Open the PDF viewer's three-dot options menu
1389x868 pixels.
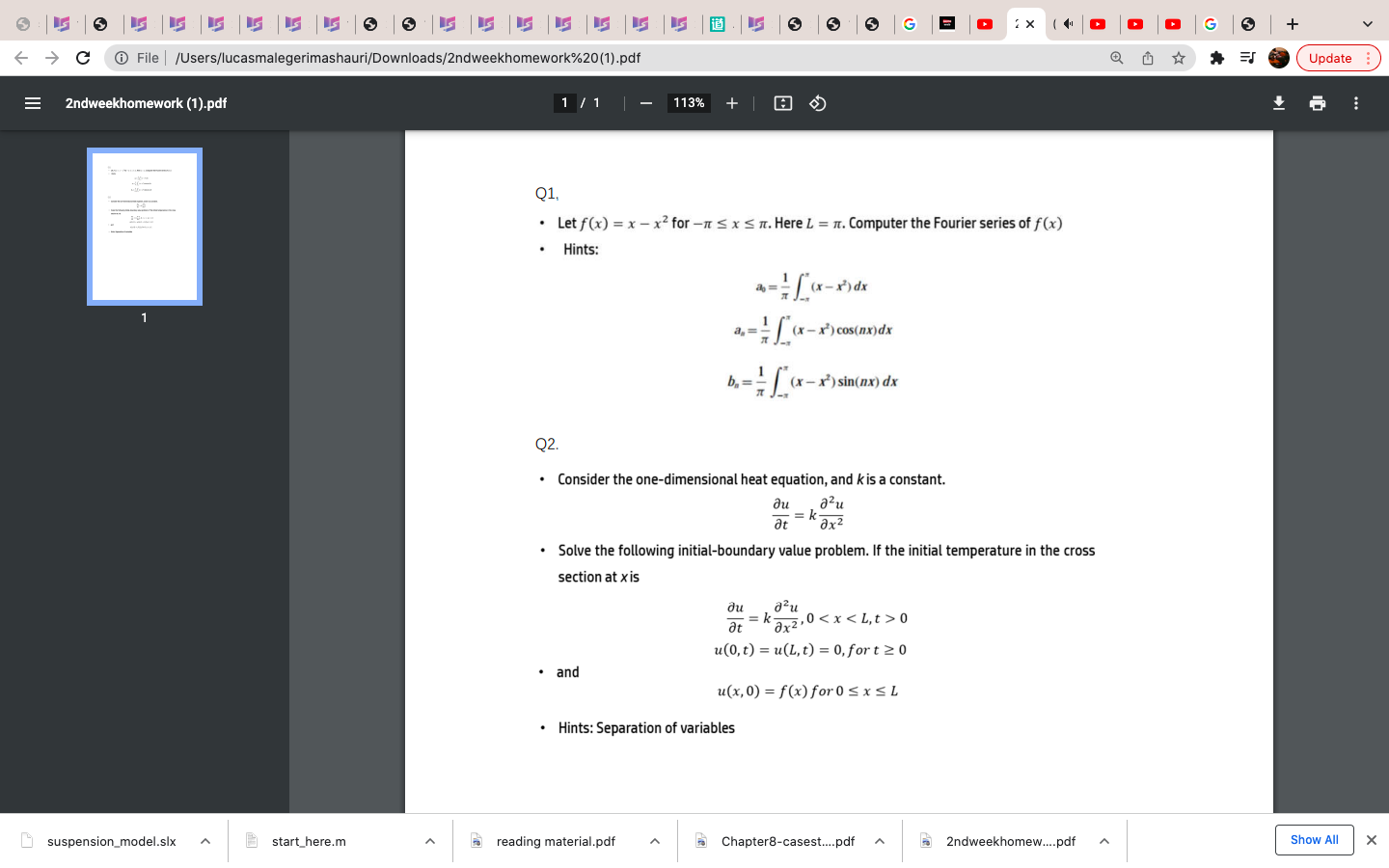pos(1355,103)
